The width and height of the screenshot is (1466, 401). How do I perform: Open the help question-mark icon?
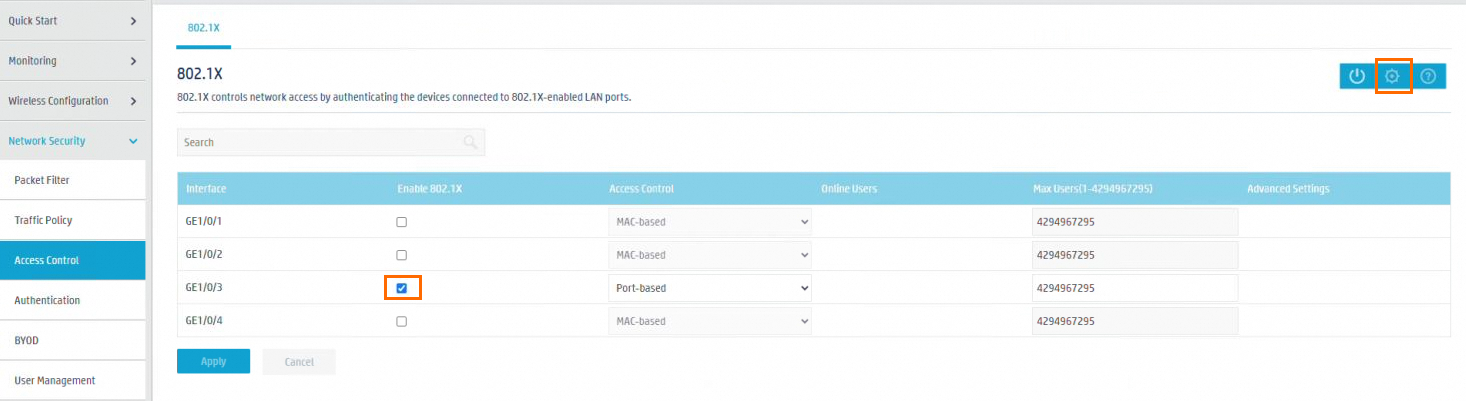click(x=1428, y=76)
